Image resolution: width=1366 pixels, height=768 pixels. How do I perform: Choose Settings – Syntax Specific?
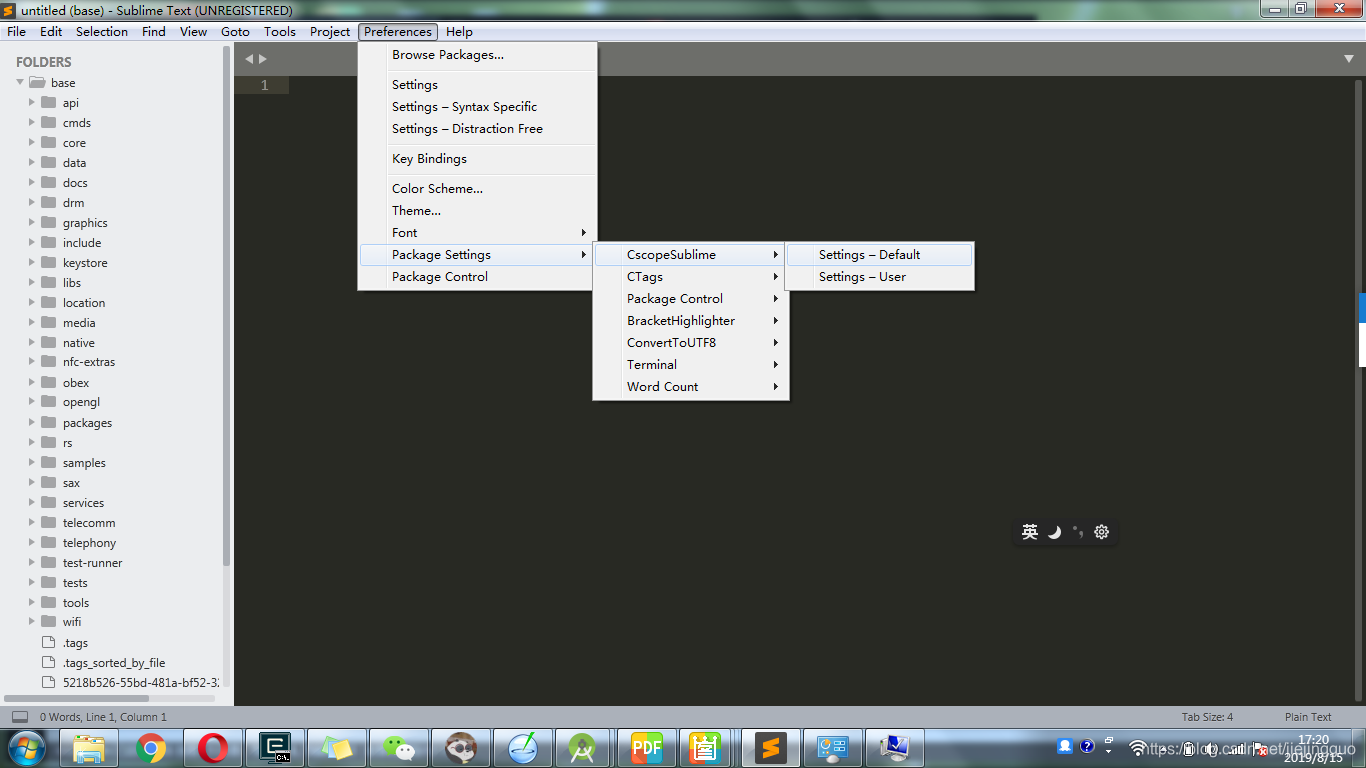pyautogui.click(x=478, y=107)
